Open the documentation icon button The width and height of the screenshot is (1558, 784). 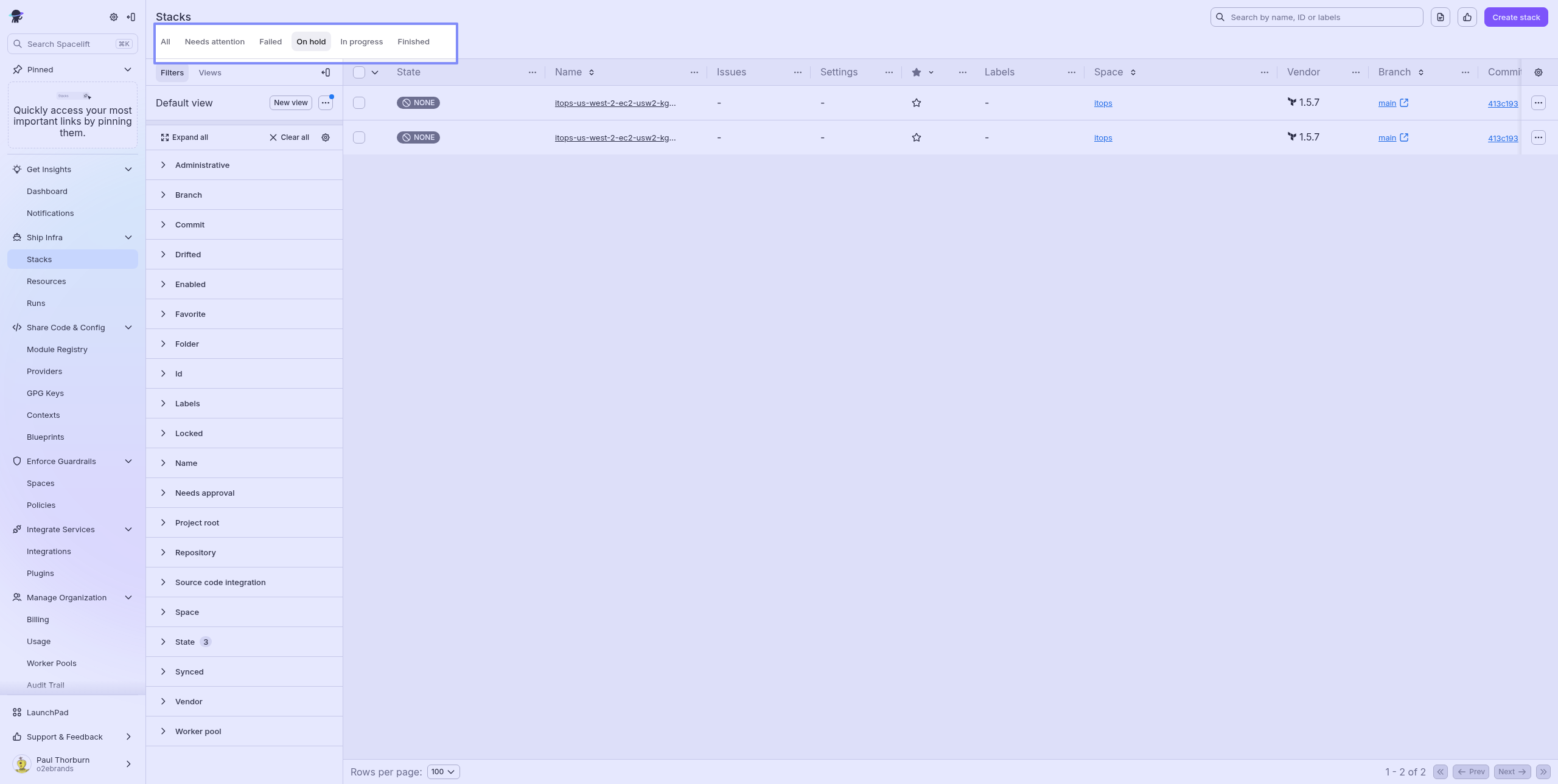pos(1441,17)
